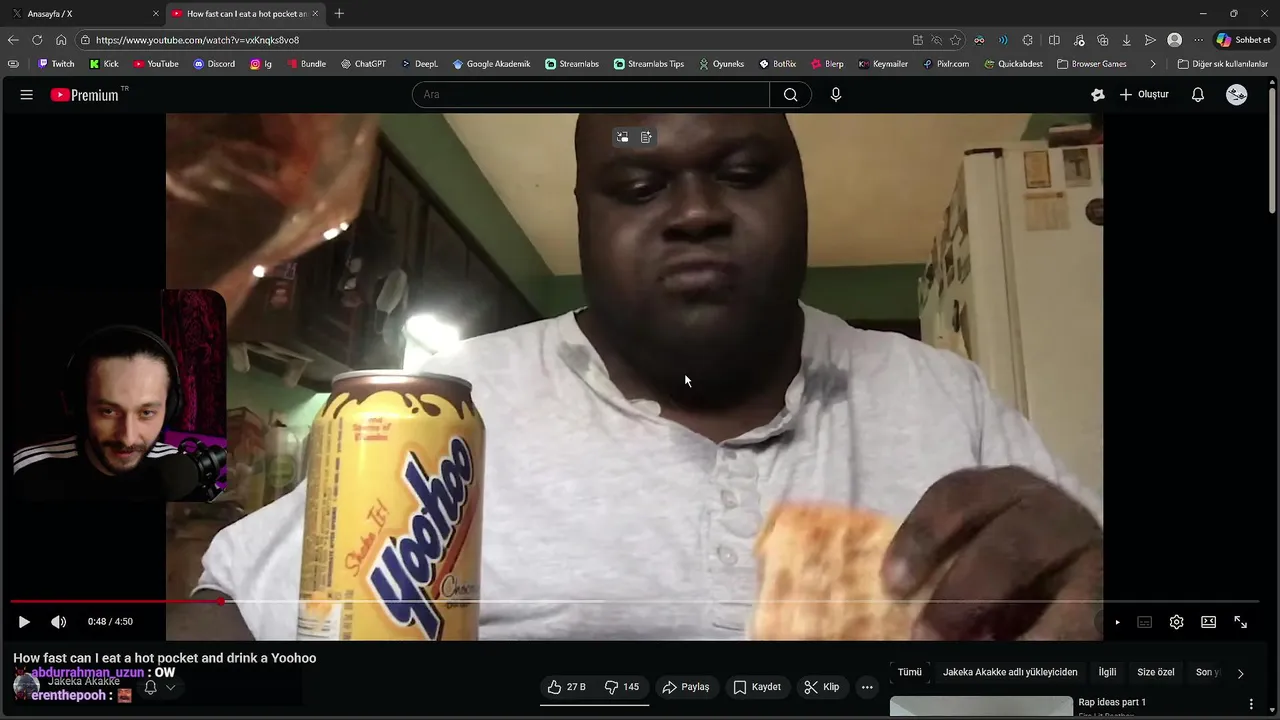Switch to Anasayfa / X browser tab
This screenshot has height=720, width=1280.
[x=84, y=14]
